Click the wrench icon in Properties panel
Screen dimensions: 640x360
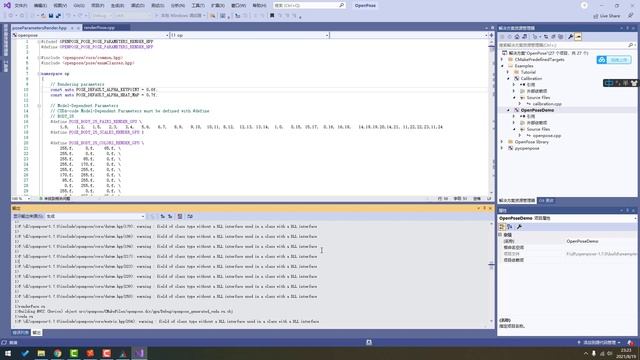click(x=519, y=227)
